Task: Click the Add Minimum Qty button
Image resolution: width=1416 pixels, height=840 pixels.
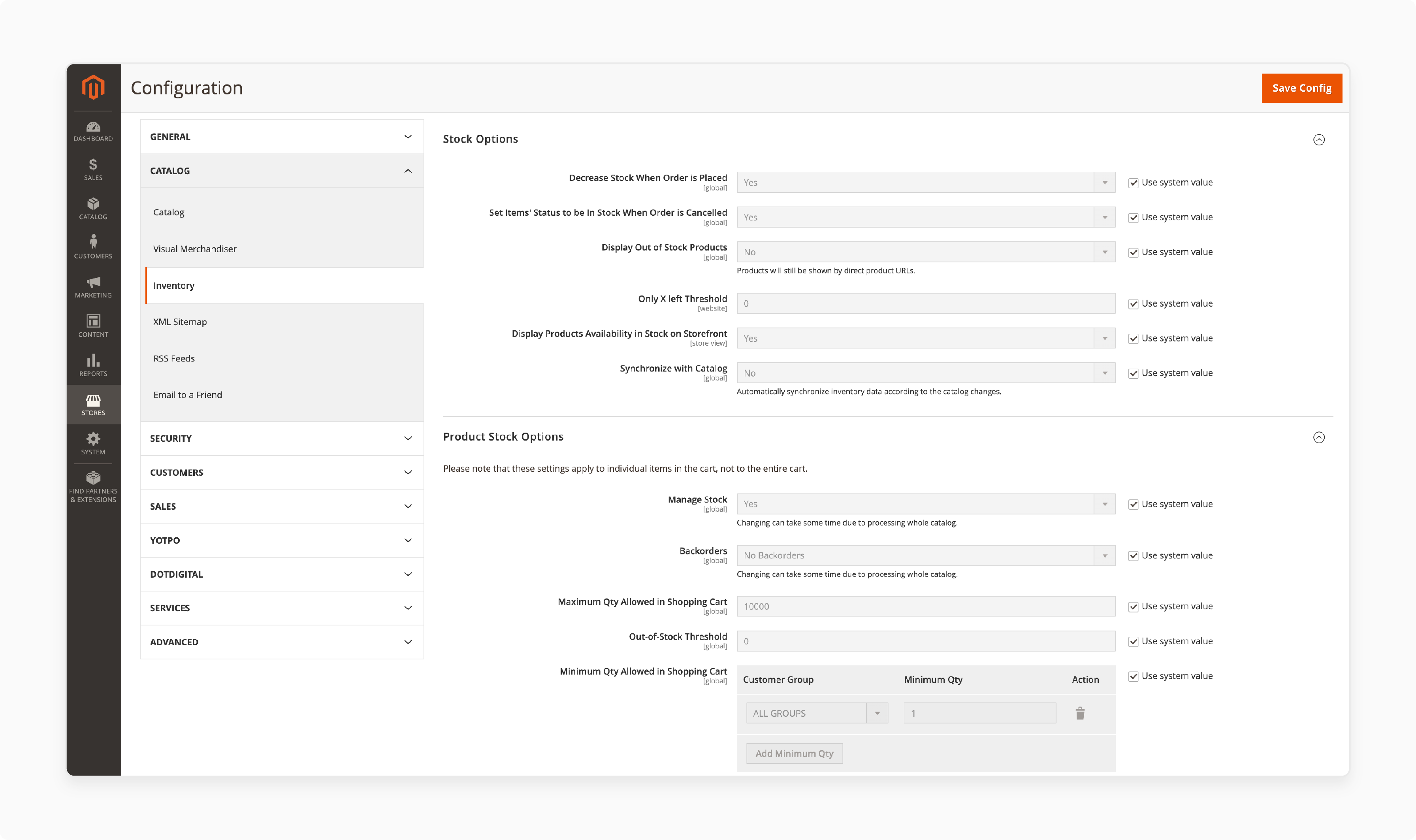Action: tap(794, 754)
